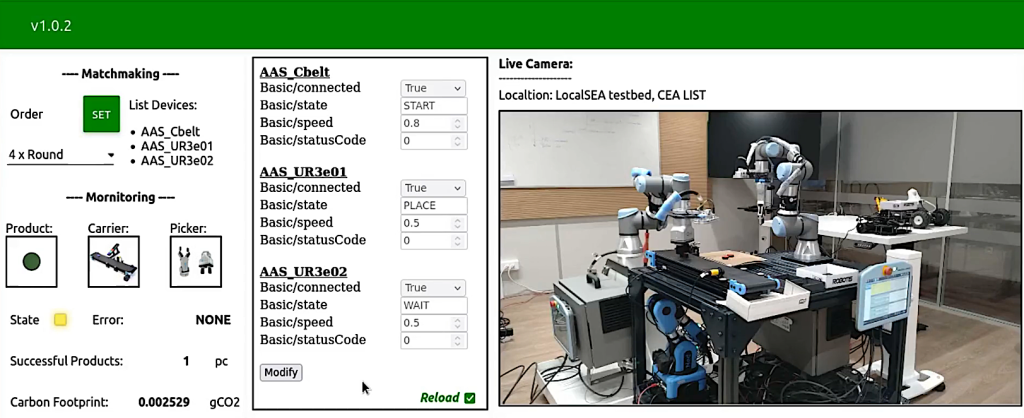Click AAS_UR3e01 Basic/state field showing PLACE

[x=433, y=206]
